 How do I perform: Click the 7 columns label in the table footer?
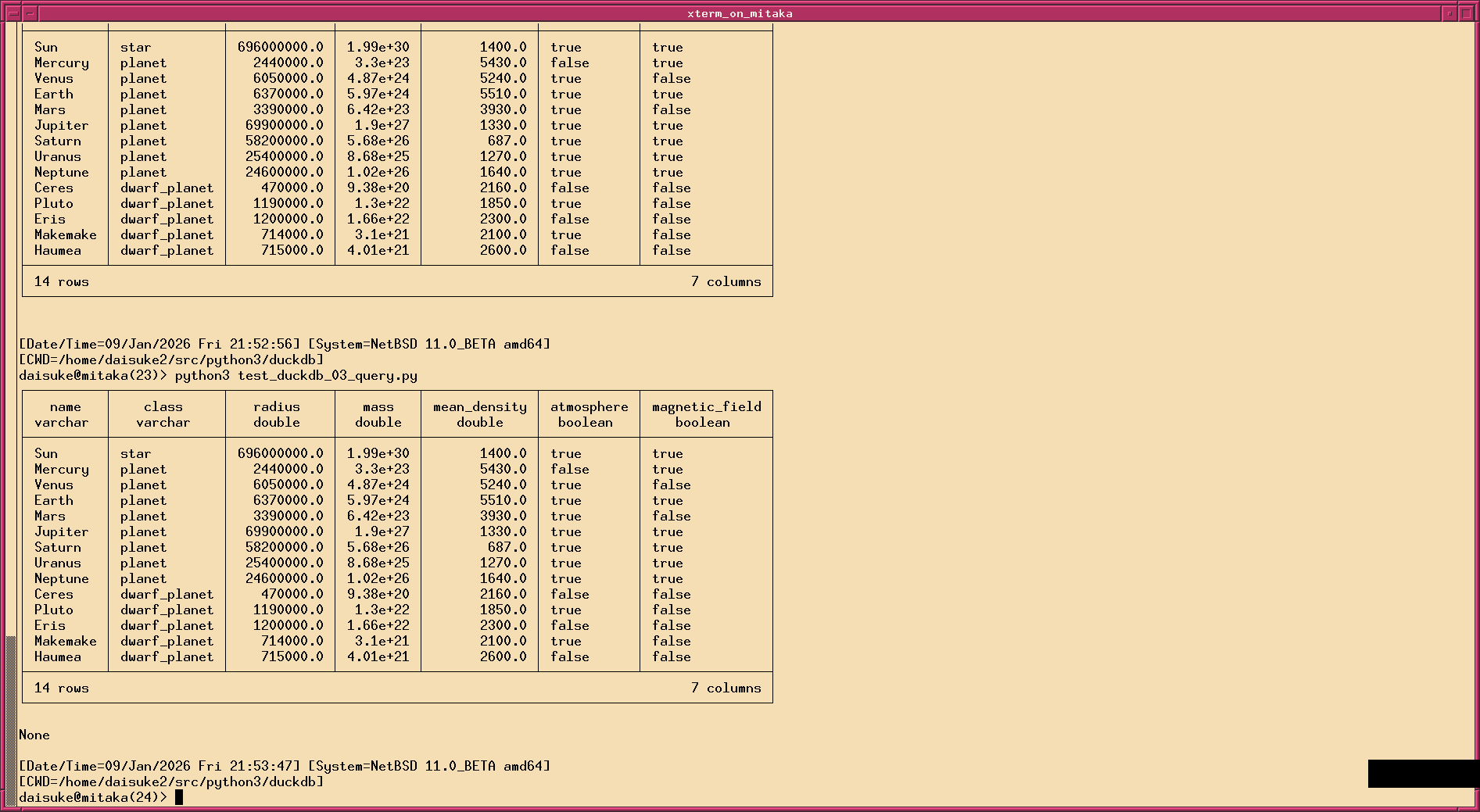[x=726, y=688]
